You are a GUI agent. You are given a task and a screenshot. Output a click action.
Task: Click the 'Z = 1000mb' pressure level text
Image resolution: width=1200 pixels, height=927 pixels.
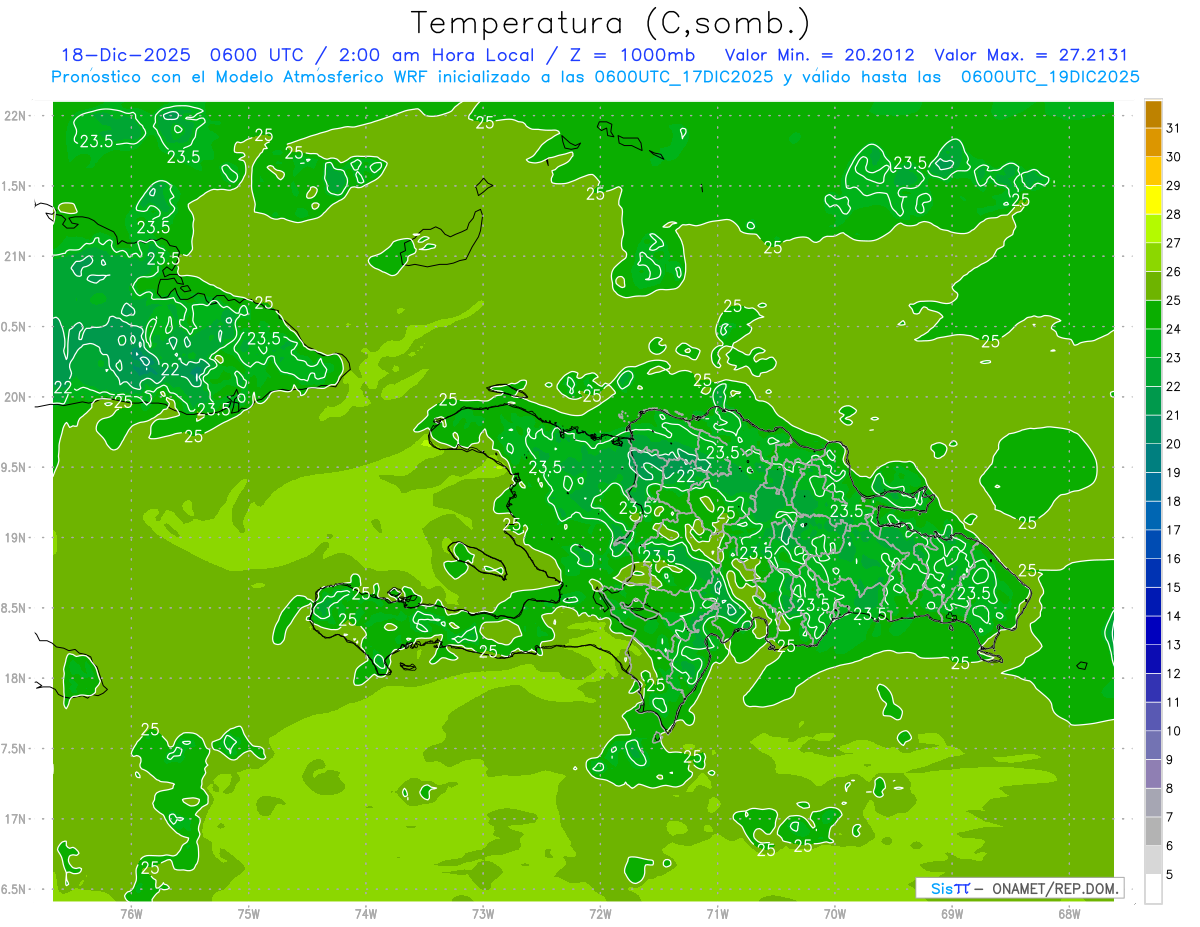pyautogui.click(x=632, y=55)
